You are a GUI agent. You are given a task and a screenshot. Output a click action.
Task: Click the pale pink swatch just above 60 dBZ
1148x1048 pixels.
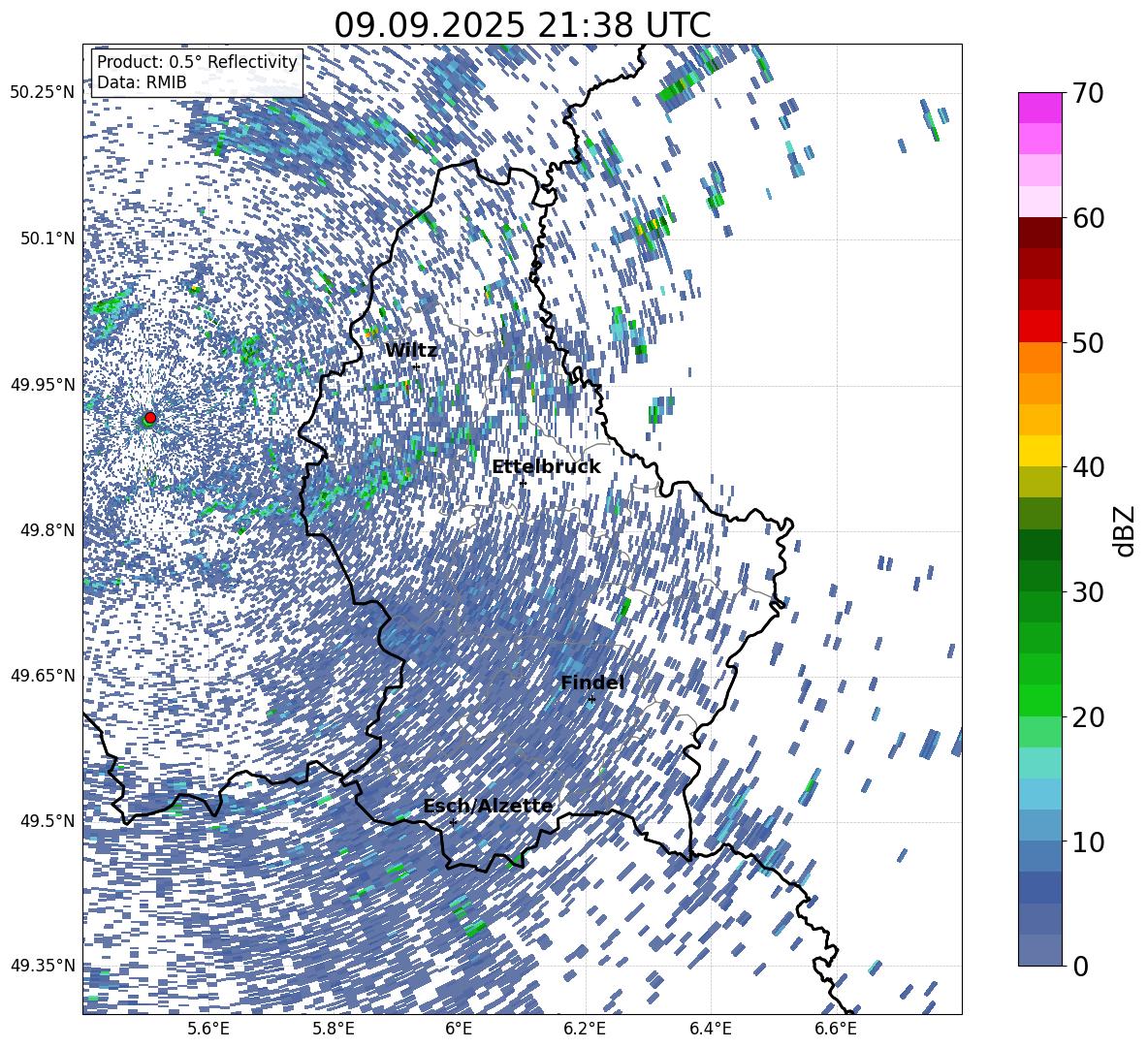coord(1039,202)
